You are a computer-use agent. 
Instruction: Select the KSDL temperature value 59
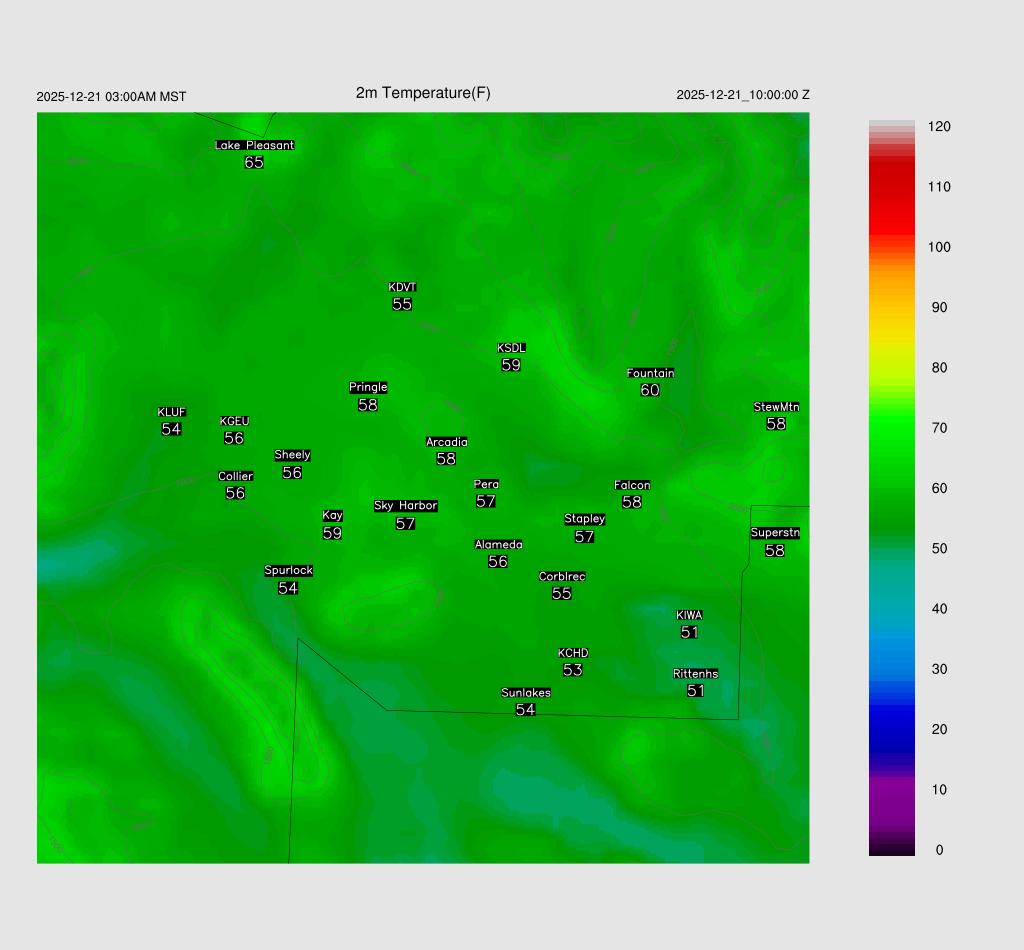tap(511, 365)
